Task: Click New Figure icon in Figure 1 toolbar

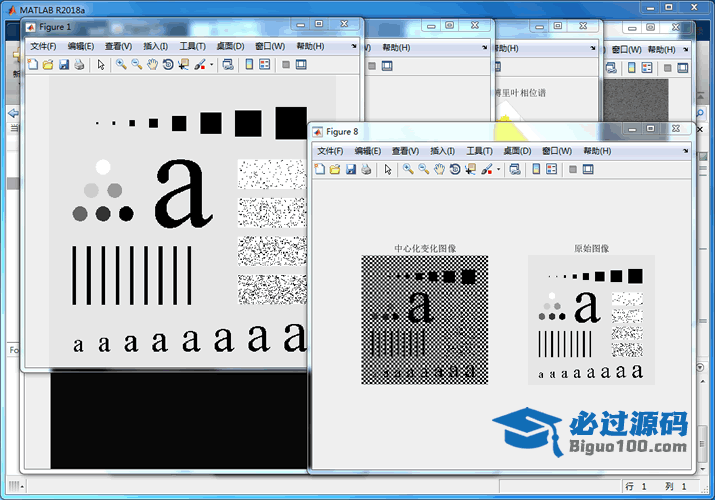Action: (x=32, y=65)
